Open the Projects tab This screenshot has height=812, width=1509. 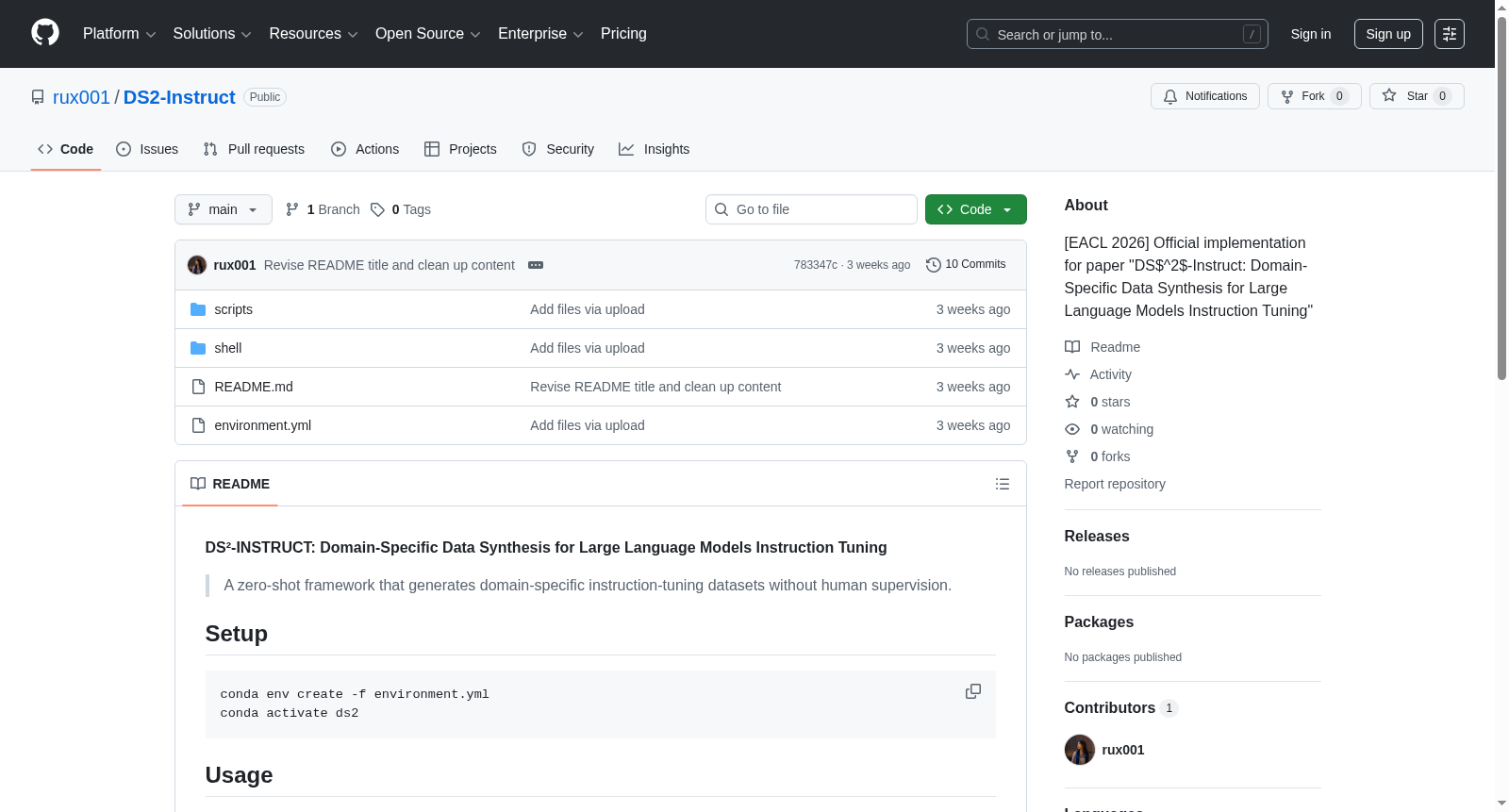(460, 149)
